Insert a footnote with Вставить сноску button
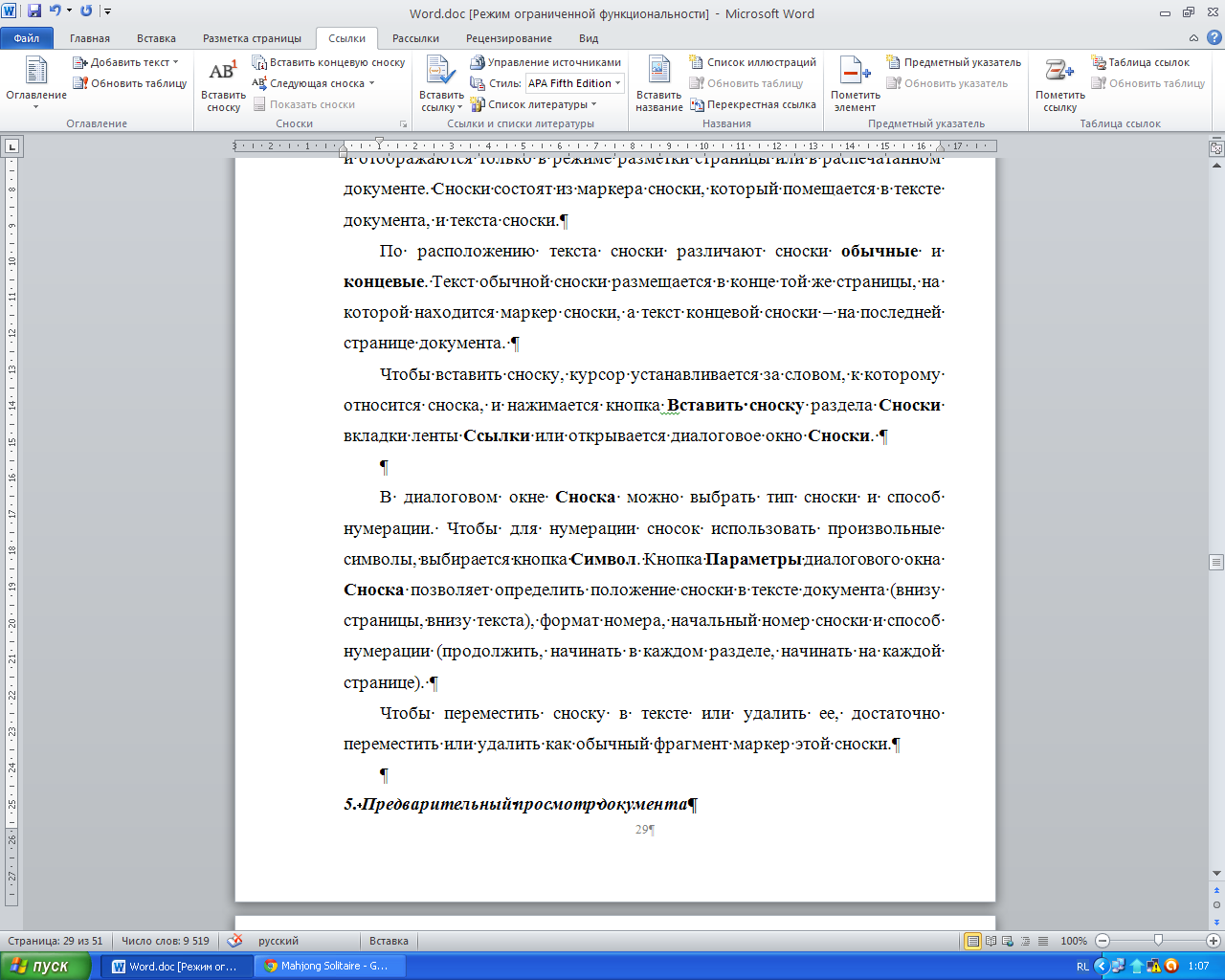The width and height of the screenshot is (1225, 980). [223, 84]
